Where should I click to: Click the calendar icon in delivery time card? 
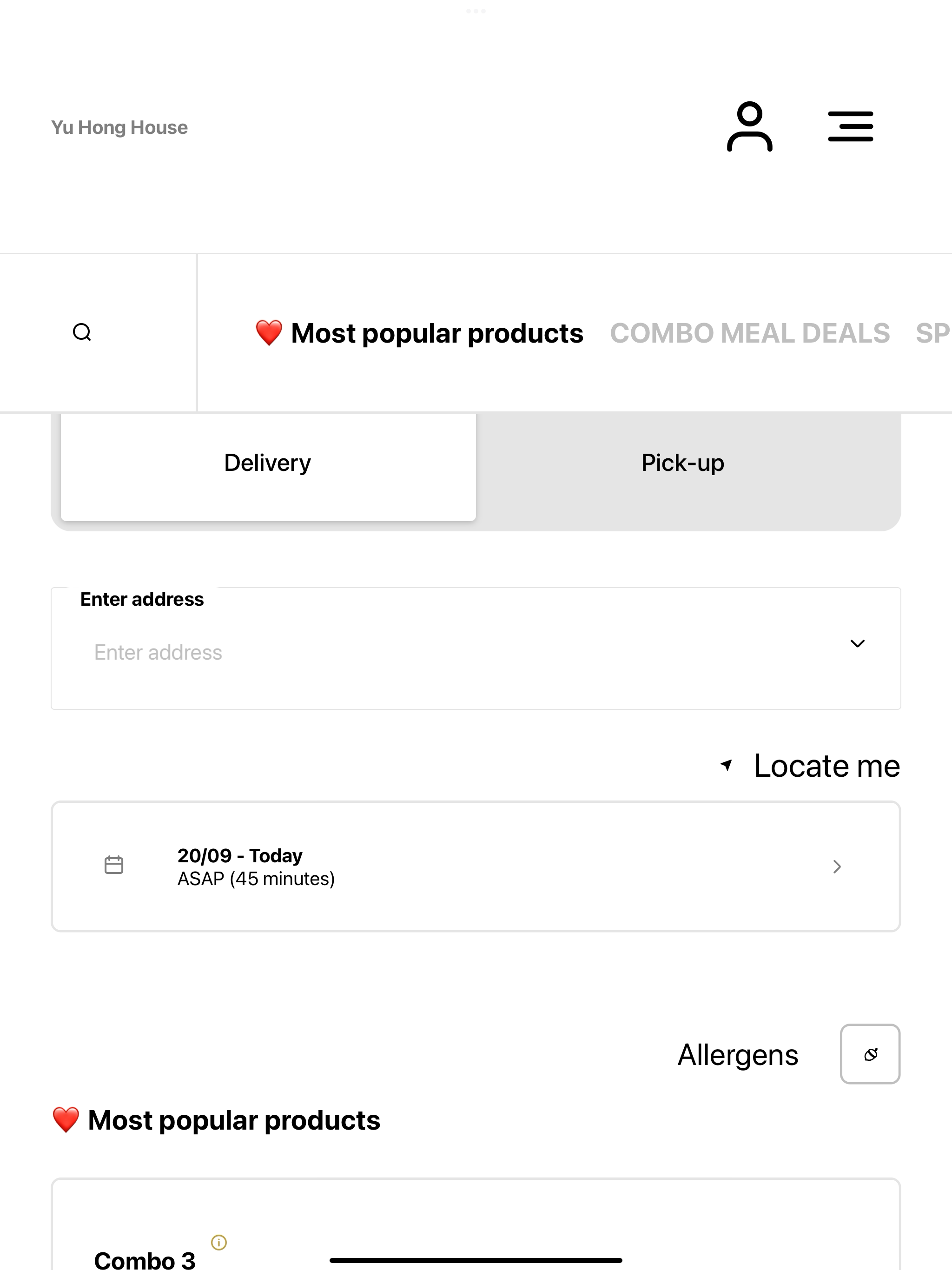(x=114, y=865)
